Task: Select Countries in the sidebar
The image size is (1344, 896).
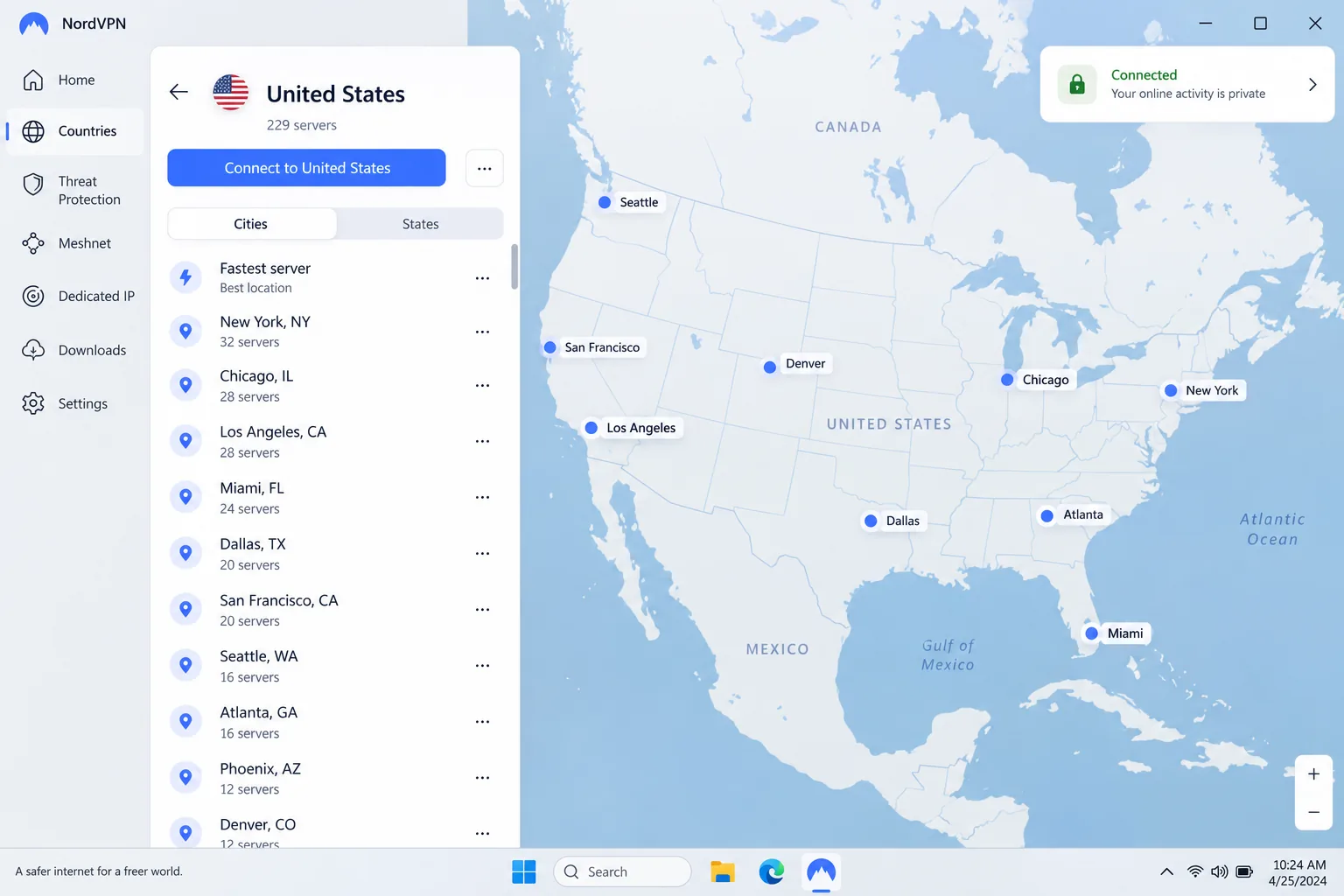Action: click(74, 131)
